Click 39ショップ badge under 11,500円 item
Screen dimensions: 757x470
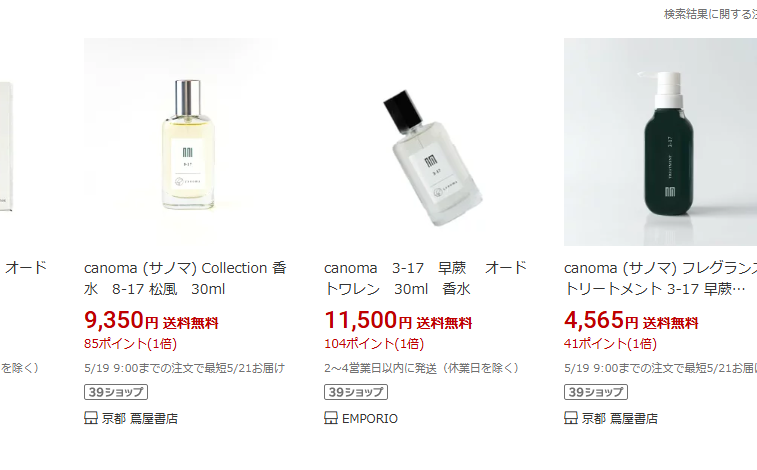click(356, 392)
